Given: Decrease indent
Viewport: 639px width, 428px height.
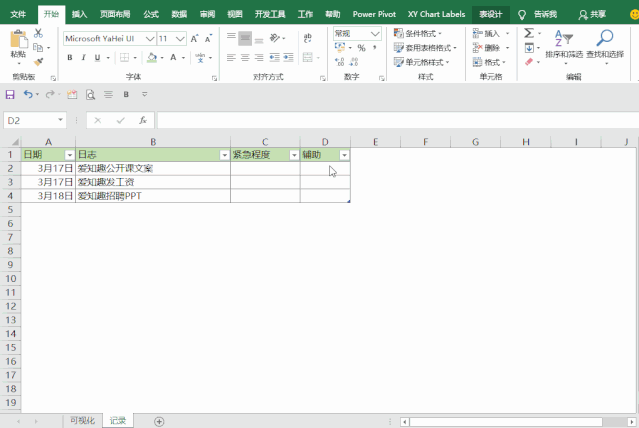Looking at the screenshot, I should [x=274, y=57].
